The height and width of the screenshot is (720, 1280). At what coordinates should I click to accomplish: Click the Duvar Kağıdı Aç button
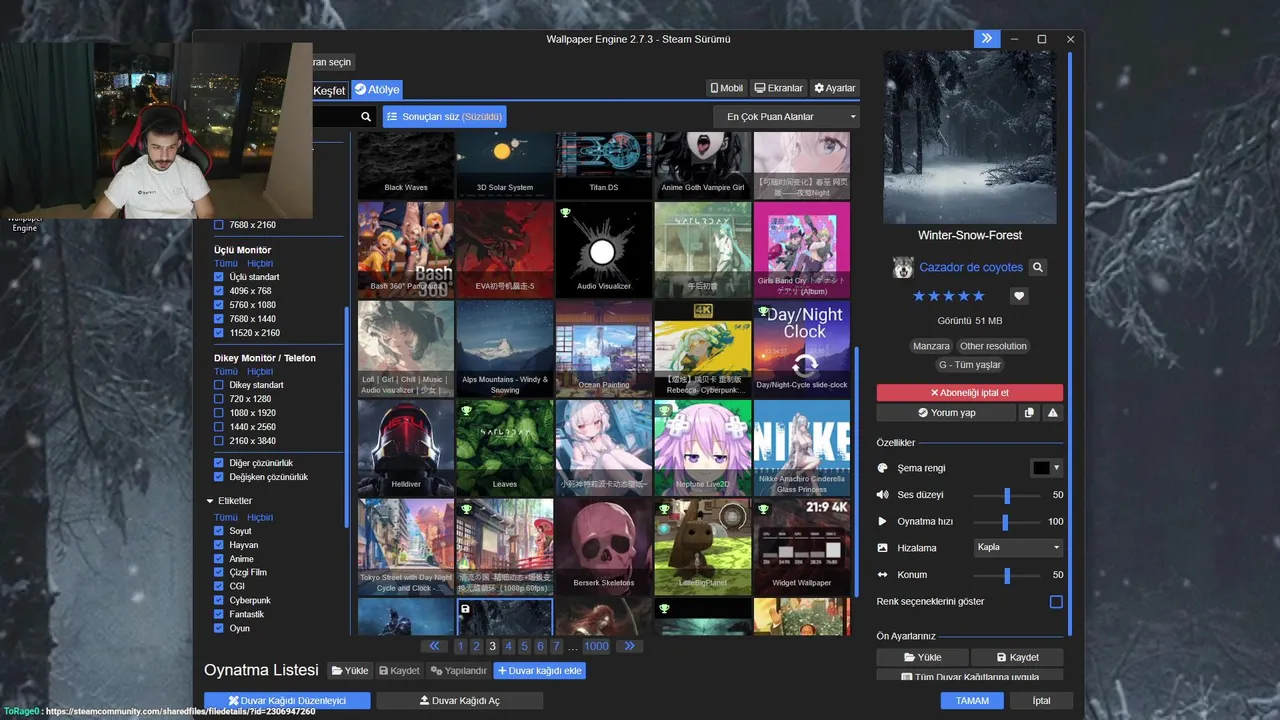460,701
